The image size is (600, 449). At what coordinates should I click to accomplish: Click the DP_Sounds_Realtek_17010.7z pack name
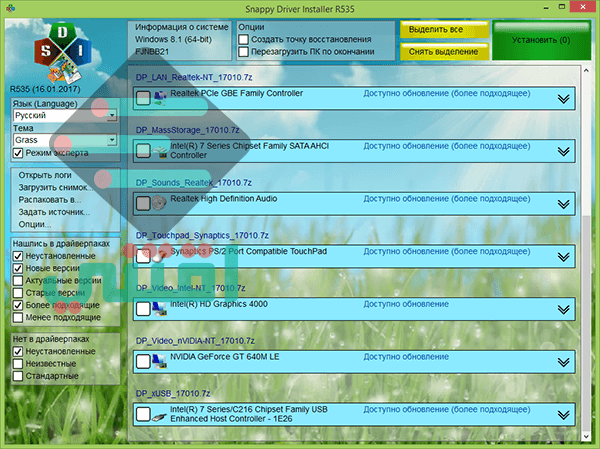(x=194, y=183)
